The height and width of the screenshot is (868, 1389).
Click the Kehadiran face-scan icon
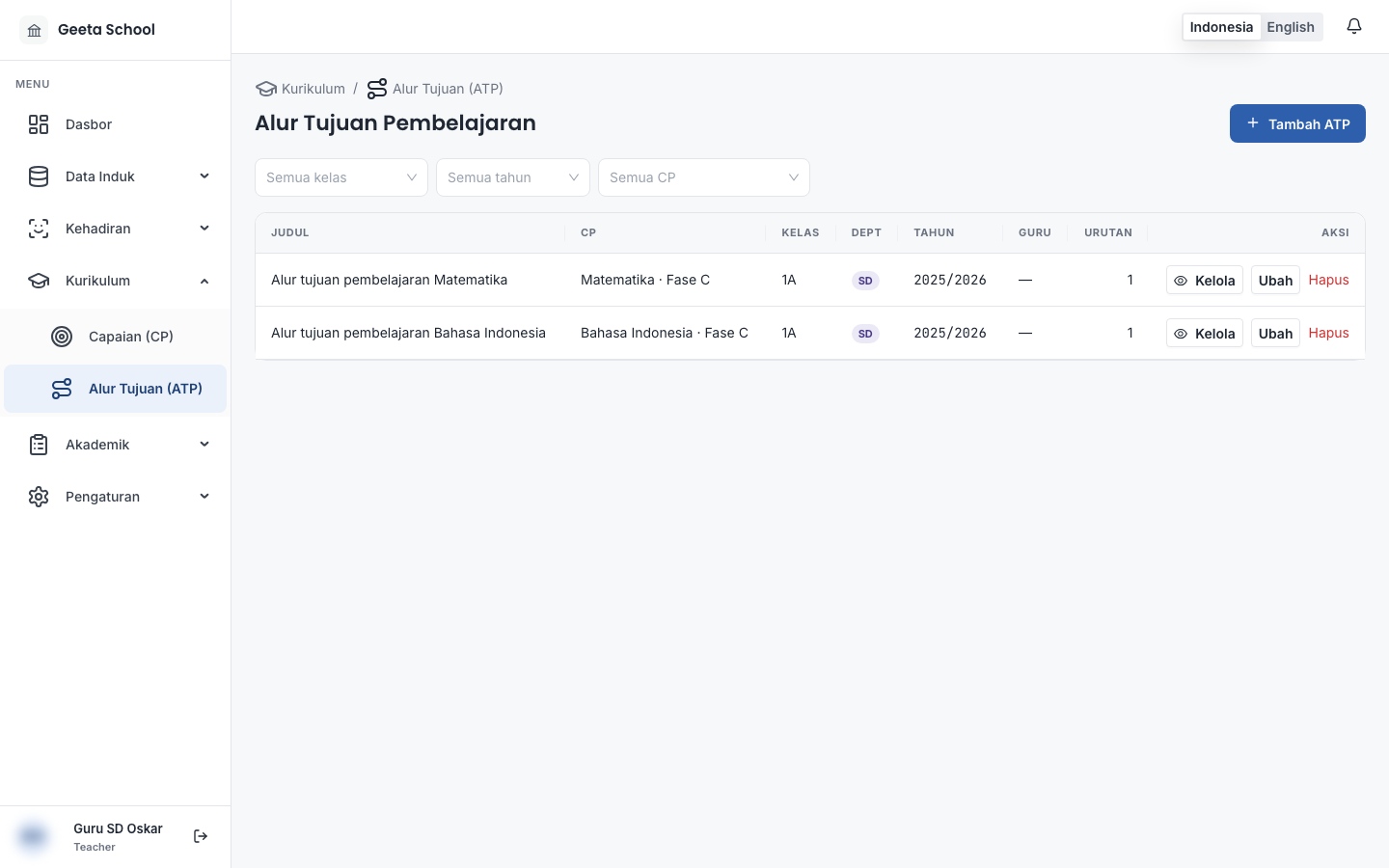pyautogui.click(x=39, y=229)
